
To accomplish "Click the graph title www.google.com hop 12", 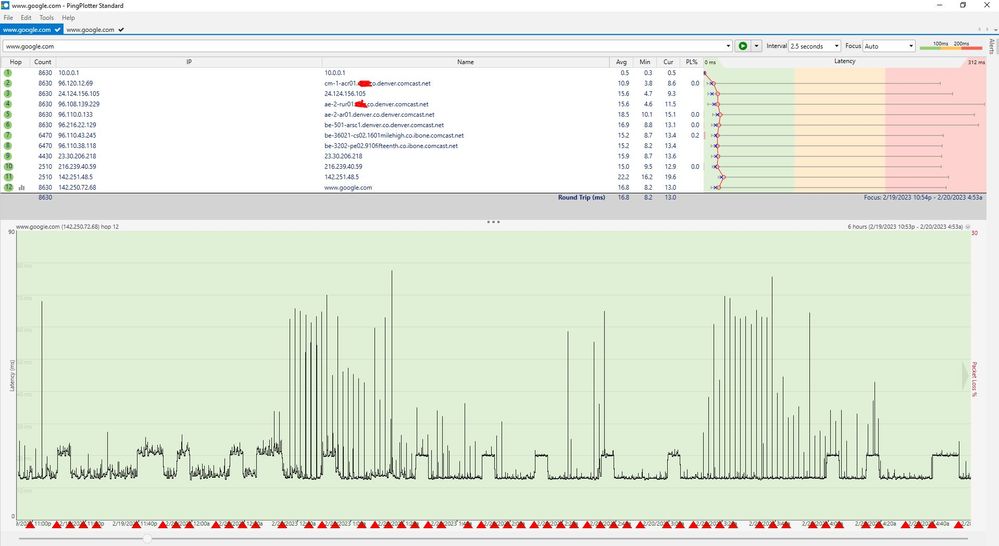I will (68, 226).
